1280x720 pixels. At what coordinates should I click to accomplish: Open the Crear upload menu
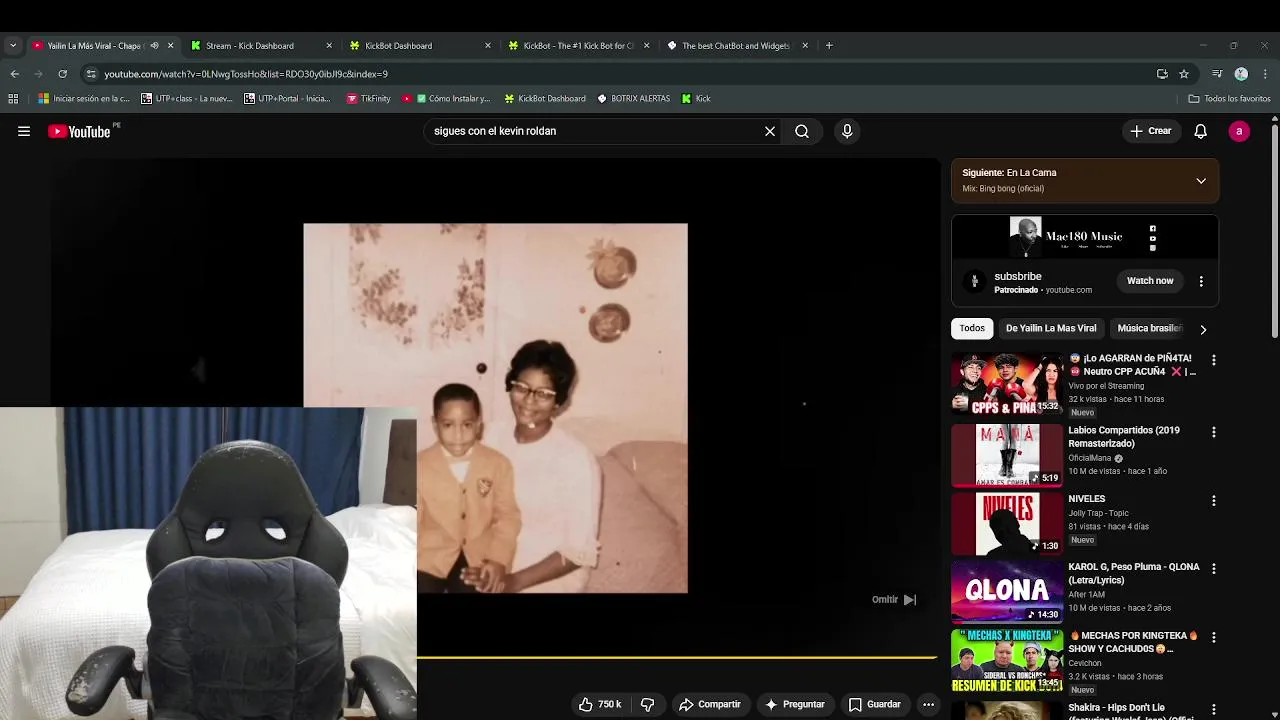(x=1150, y=131)
